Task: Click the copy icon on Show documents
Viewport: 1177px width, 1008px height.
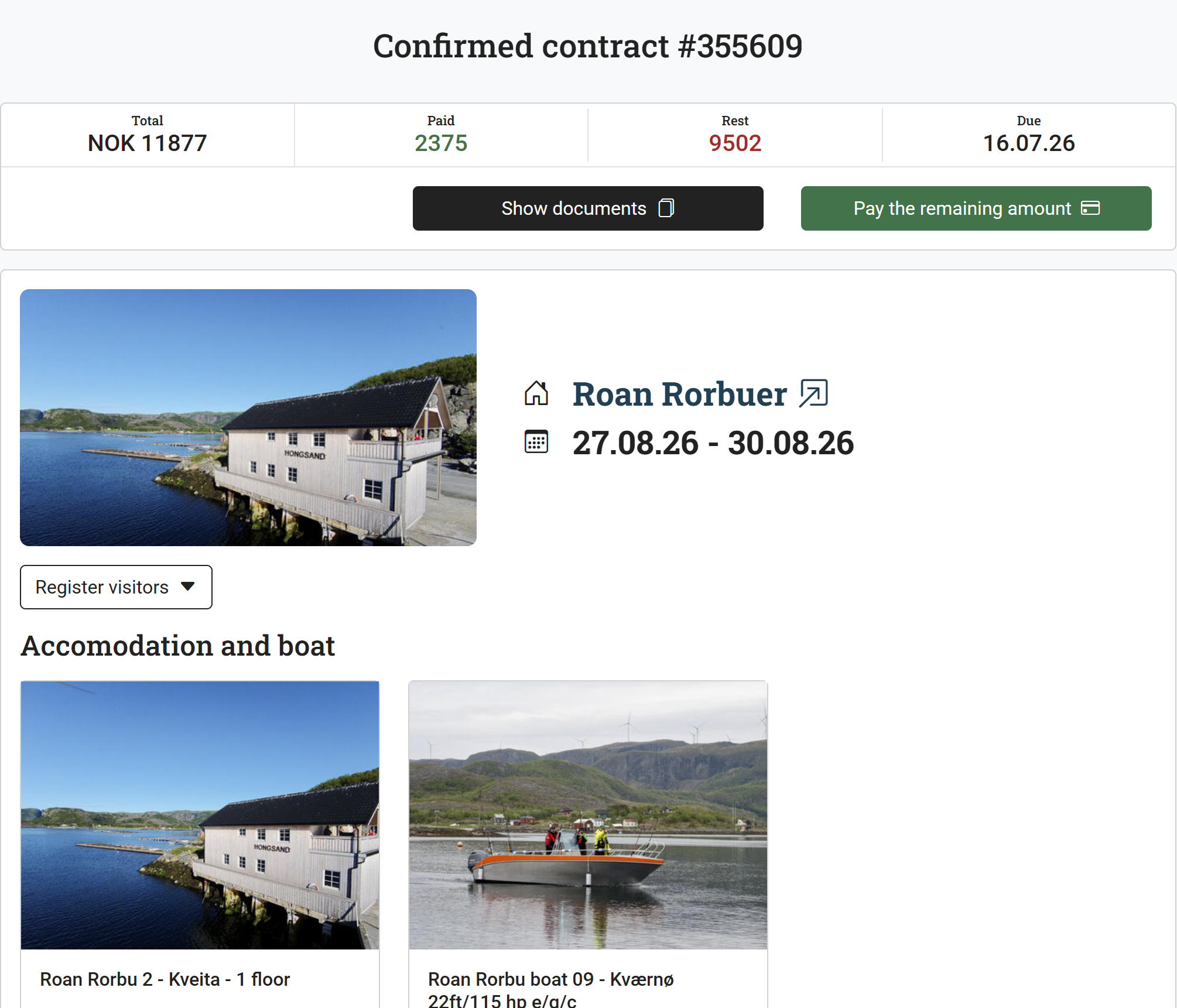Action: 666,208
